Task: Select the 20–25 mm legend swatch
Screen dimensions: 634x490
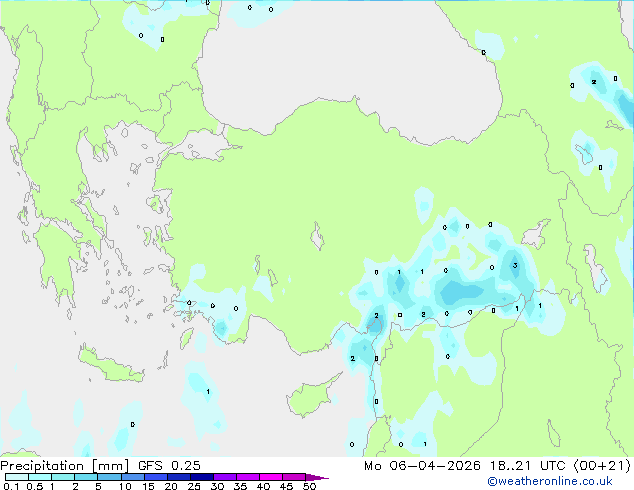Action: click(x=178, y=477)
